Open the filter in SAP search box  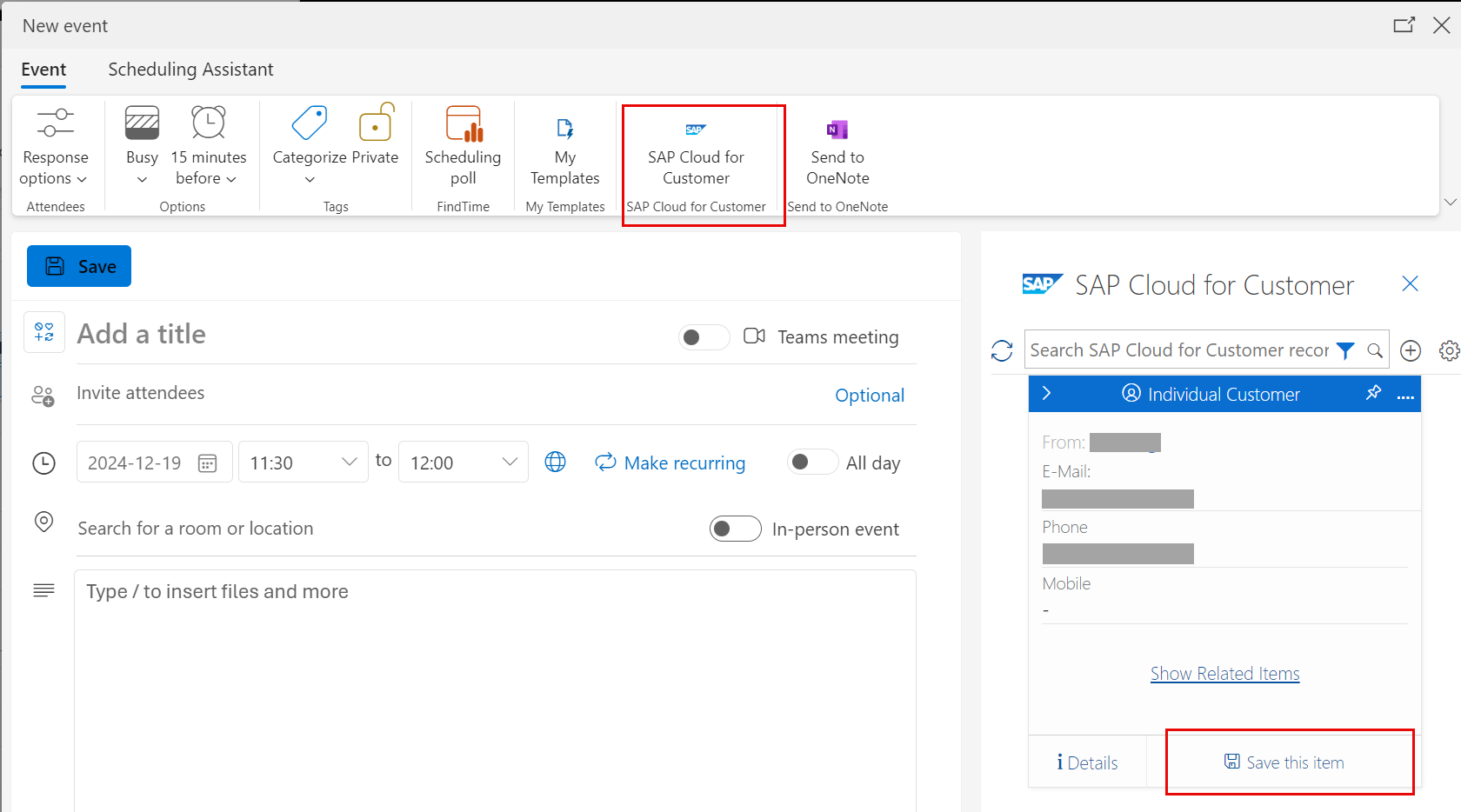pos(1345,350)
